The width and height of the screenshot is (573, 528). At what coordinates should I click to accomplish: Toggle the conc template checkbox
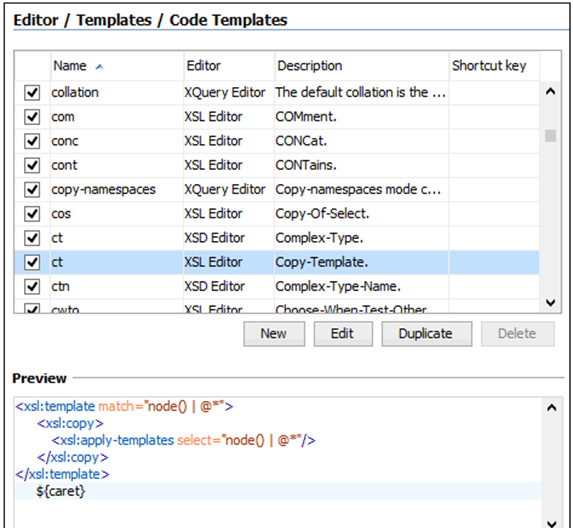32,141
